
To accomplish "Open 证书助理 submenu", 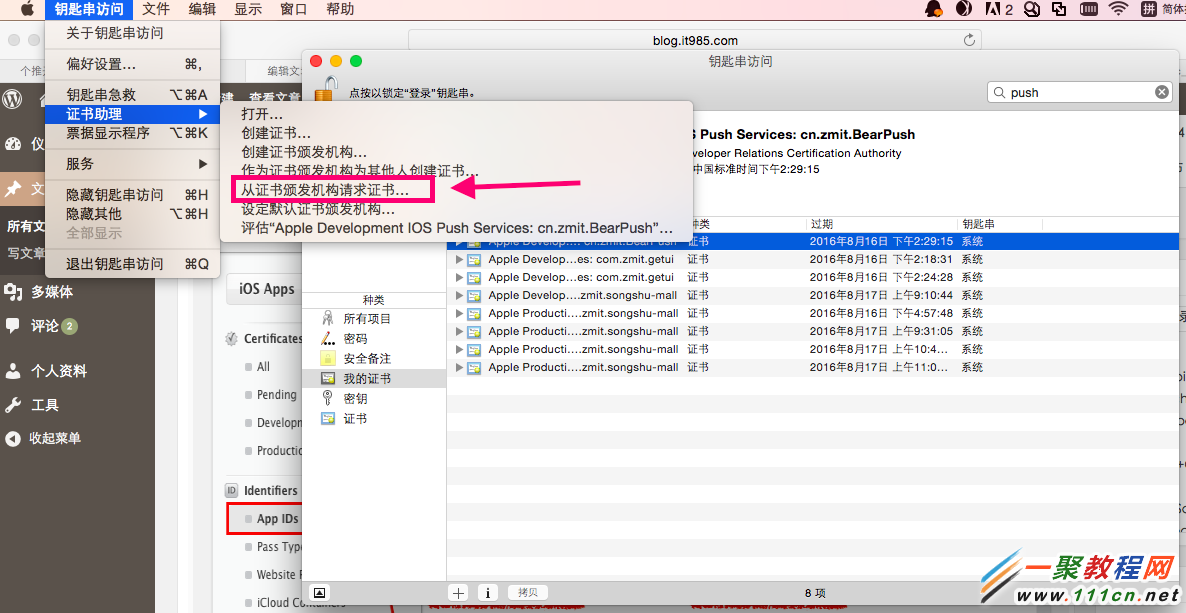I will 132,114.
